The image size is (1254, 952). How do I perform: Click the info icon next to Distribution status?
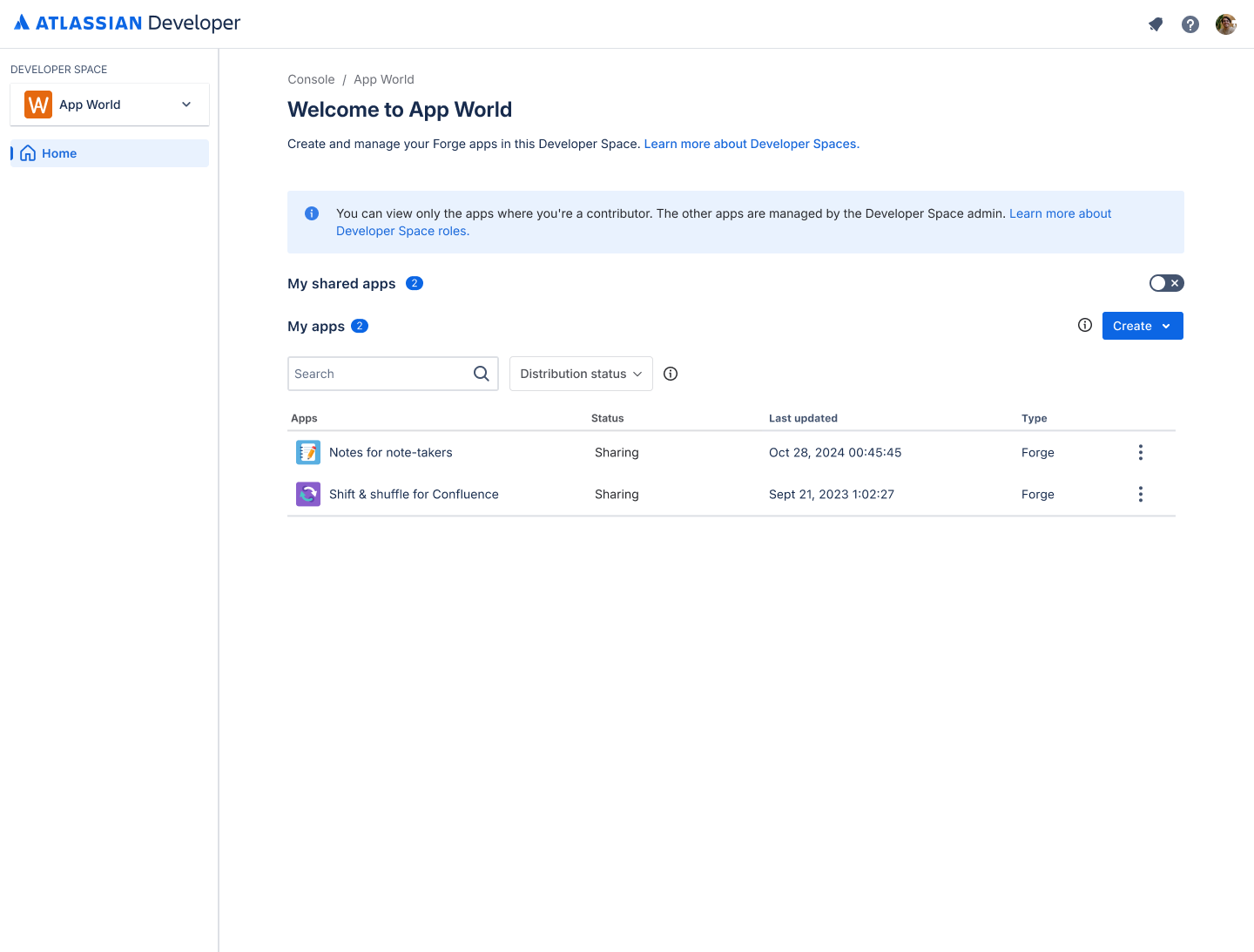coord(671,374)
